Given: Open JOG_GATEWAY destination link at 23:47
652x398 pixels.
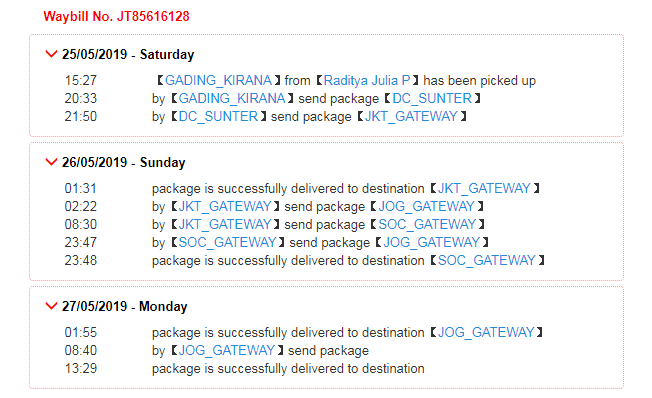Looking at the screenshot, I should click(x=432, y=242).
